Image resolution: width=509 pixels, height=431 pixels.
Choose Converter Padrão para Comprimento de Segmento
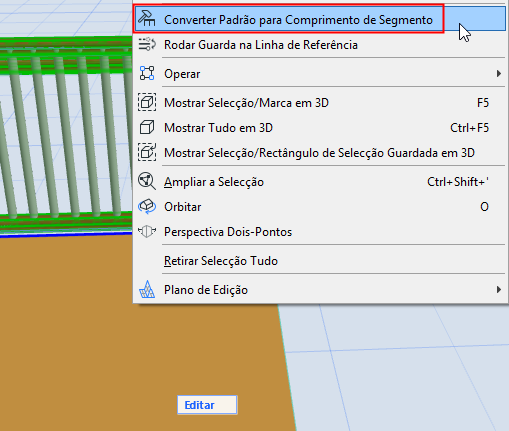pyautogui.click(x=319, y=19)
